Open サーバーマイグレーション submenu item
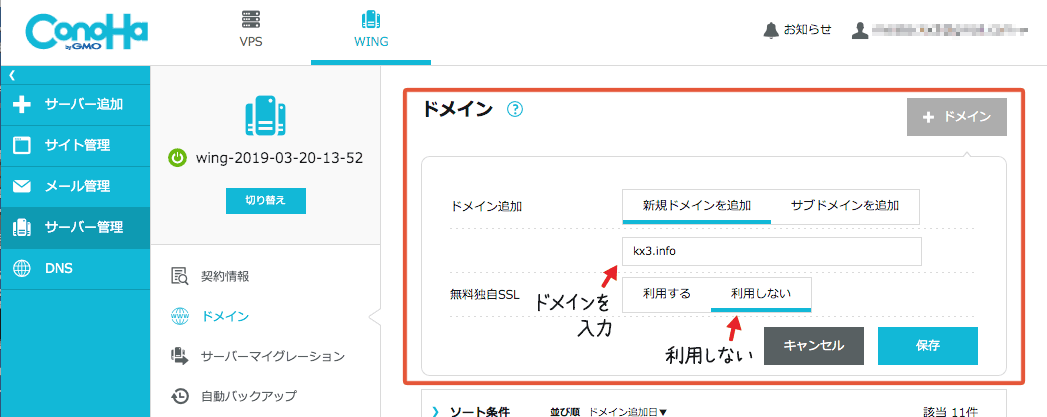Screen dimensions: 1047x417 (x=273, y=356)
